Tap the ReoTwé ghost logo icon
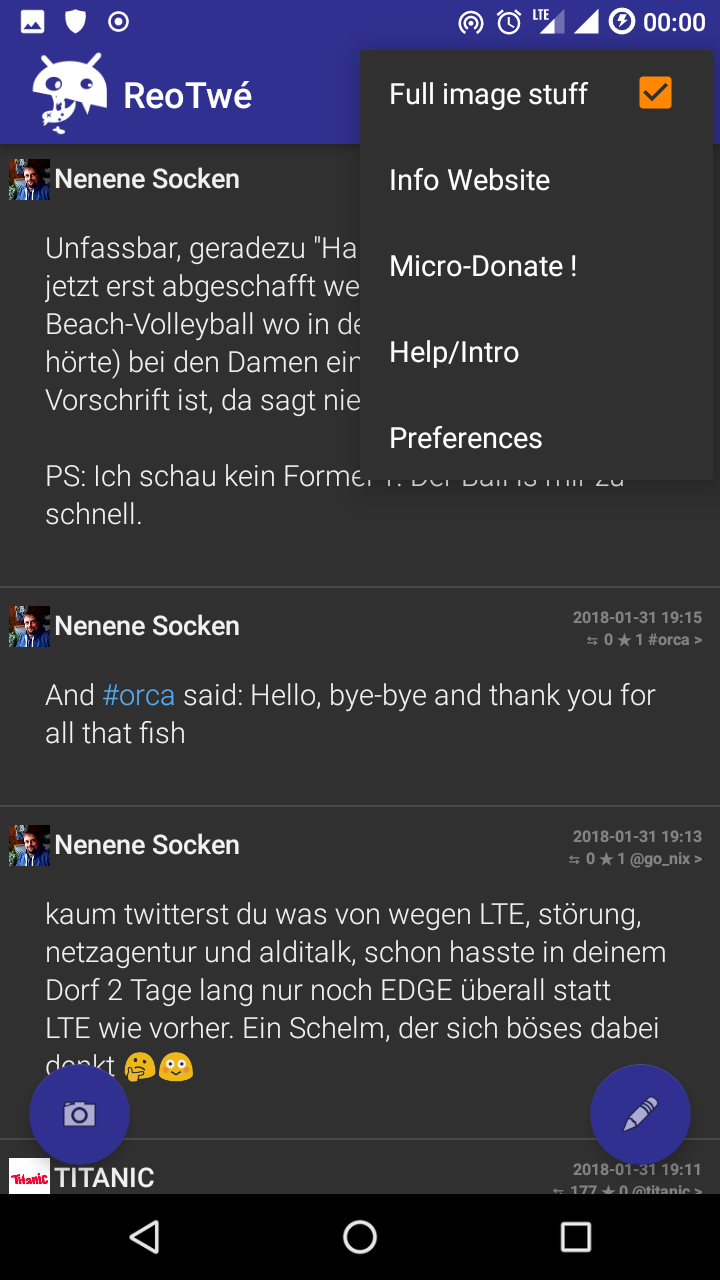 click(x=68, y=94)
